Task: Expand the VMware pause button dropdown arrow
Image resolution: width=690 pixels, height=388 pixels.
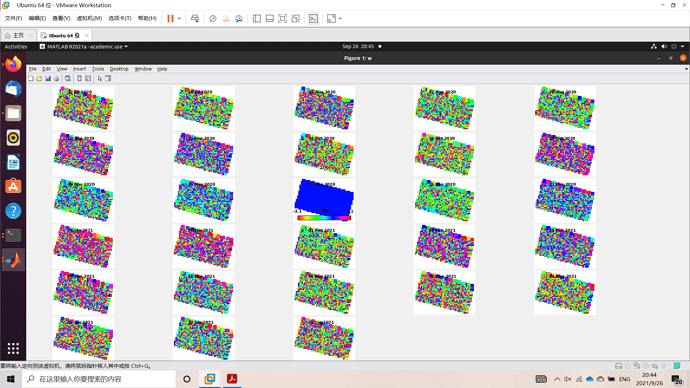Action: (x=179, y=18)
